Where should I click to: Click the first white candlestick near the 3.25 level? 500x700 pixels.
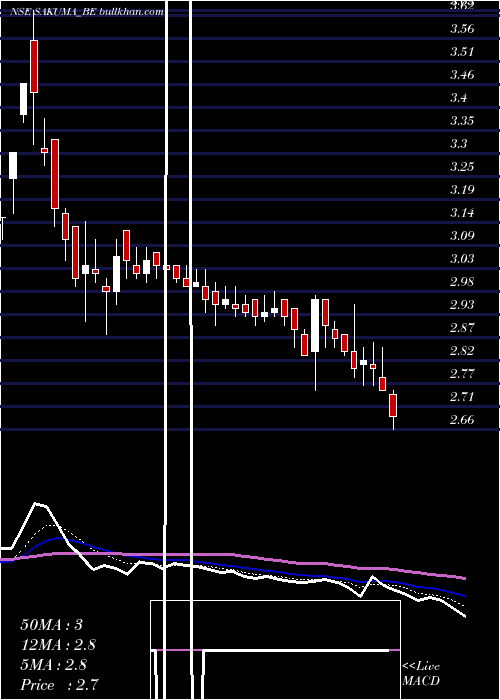click(13, 165)
